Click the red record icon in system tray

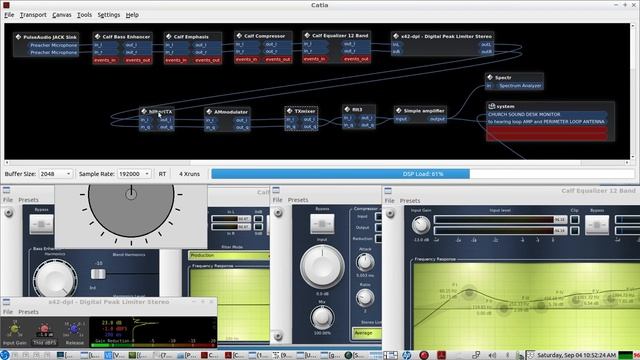tap(424, 355)
